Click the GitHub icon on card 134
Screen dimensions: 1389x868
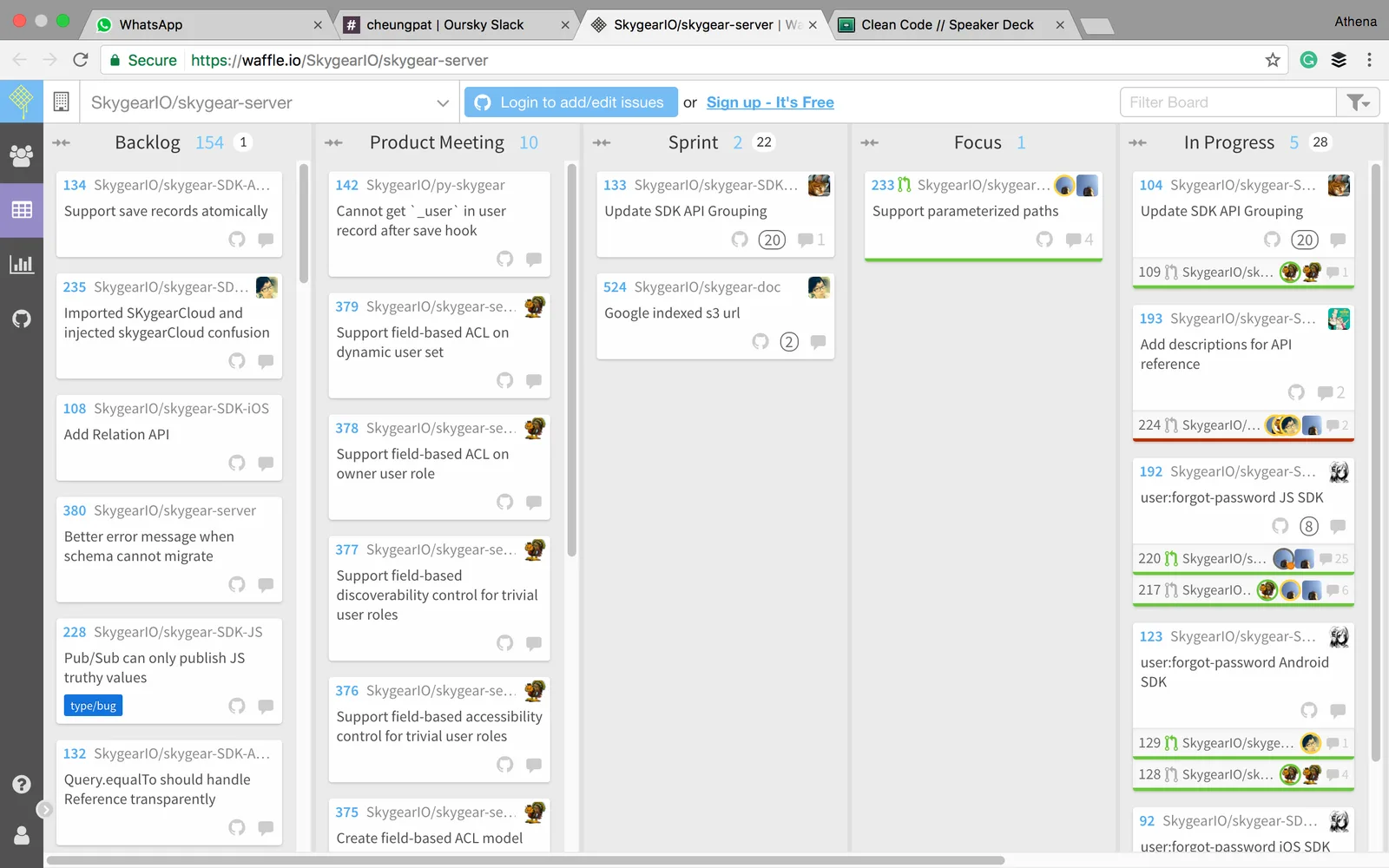point(237,240)
